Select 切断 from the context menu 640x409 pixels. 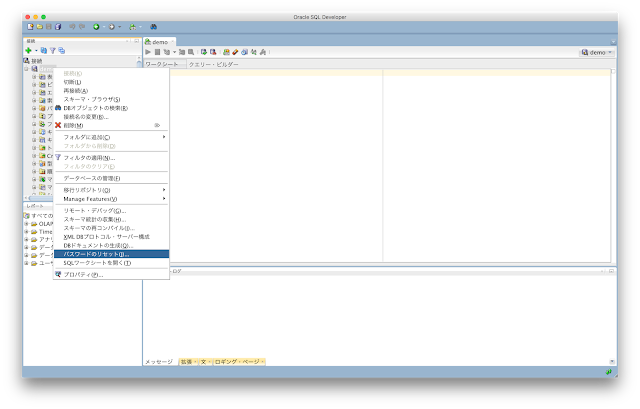111,82
